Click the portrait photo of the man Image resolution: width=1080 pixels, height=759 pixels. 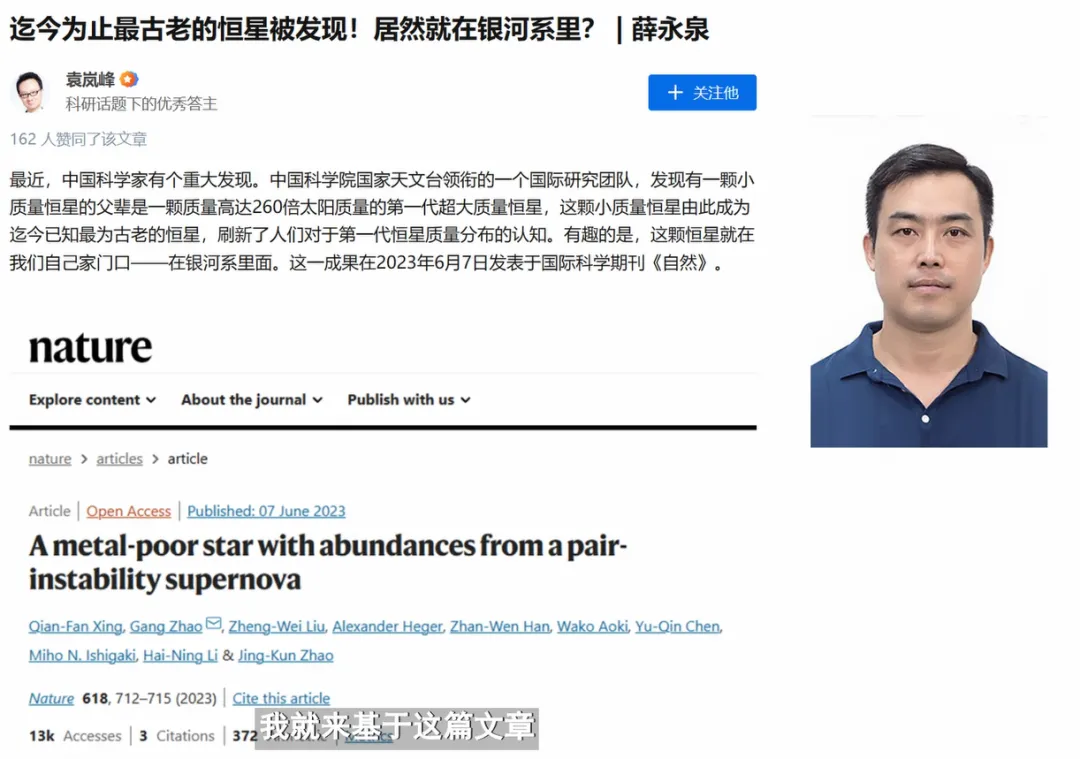[928, 295]
